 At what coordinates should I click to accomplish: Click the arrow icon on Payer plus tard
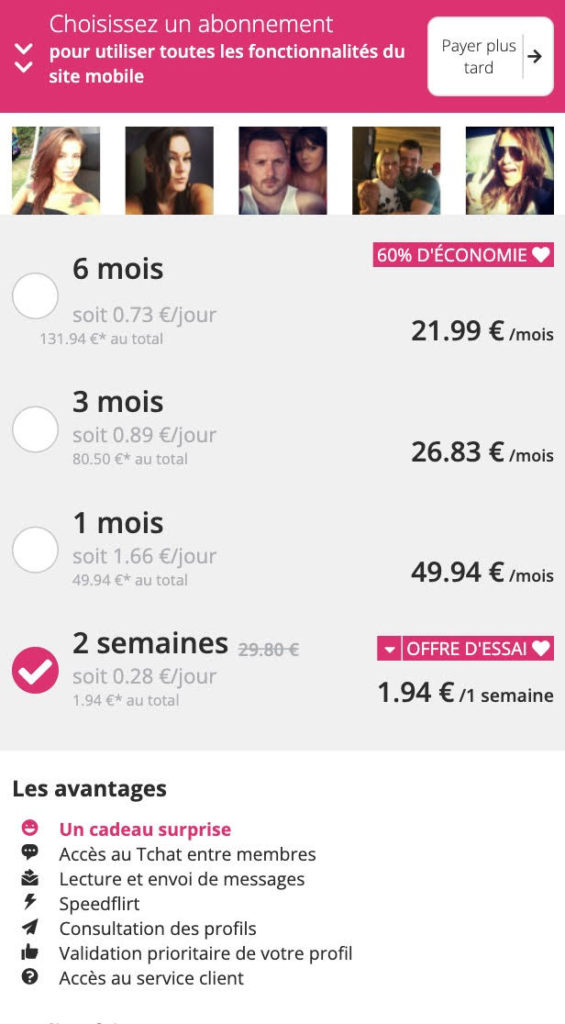pos(534,57)
